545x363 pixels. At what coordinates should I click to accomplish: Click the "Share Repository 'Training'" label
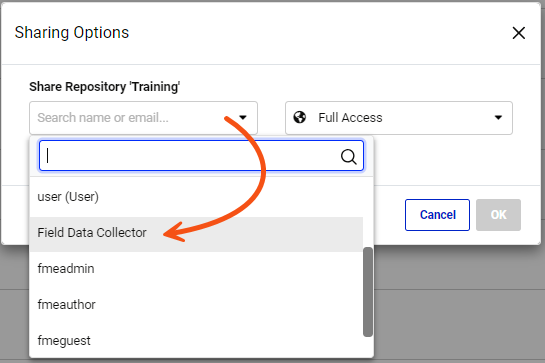point(104,87)
